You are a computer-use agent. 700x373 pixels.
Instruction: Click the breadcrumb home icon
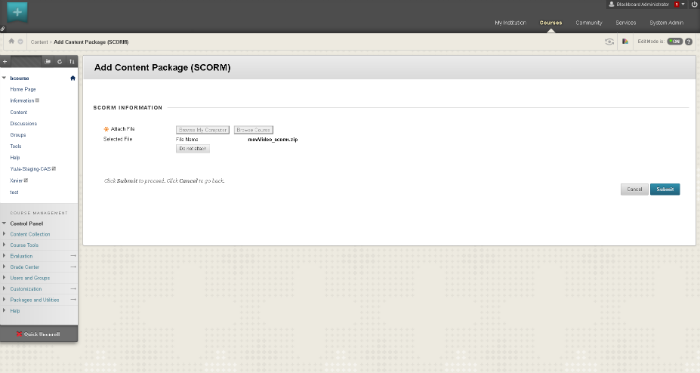[x=12, y=41]
